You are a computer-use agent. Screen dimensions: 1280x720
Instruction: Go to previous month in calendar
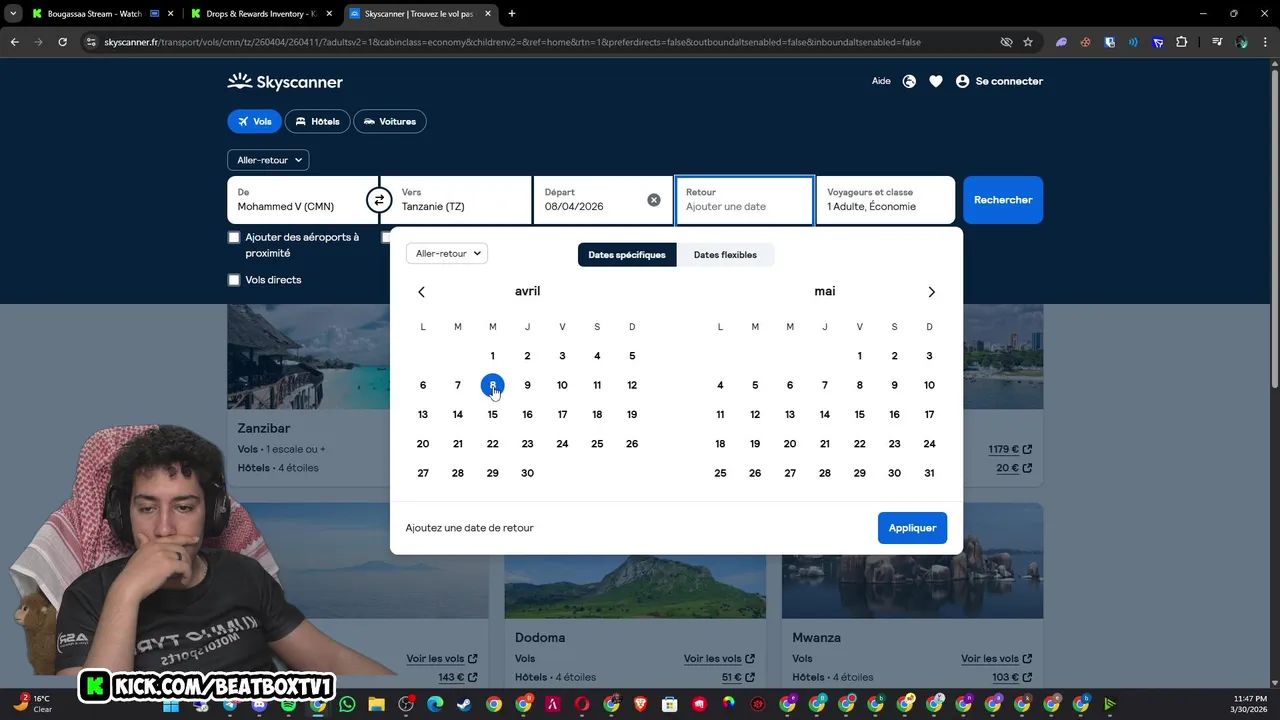421,292
